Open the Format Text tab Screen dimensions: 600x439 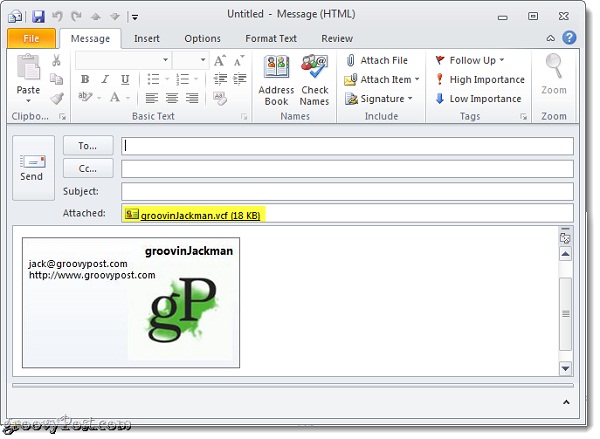pyautogui.click(x=271, y=39)
